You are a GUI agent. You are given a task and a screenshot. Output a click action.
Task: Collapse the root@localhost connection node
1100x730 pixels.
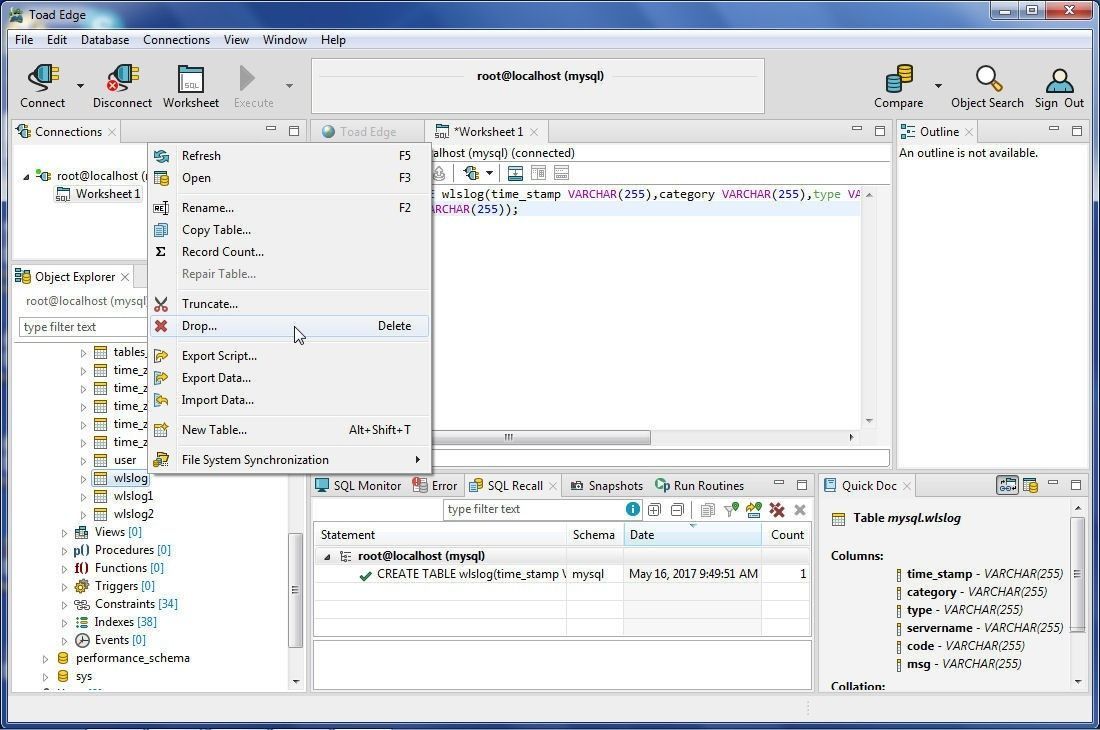tap(27, 177)
